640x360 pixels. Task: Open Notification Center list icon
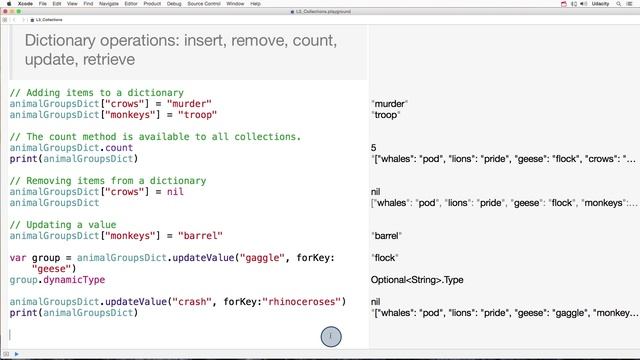point(630,4)
